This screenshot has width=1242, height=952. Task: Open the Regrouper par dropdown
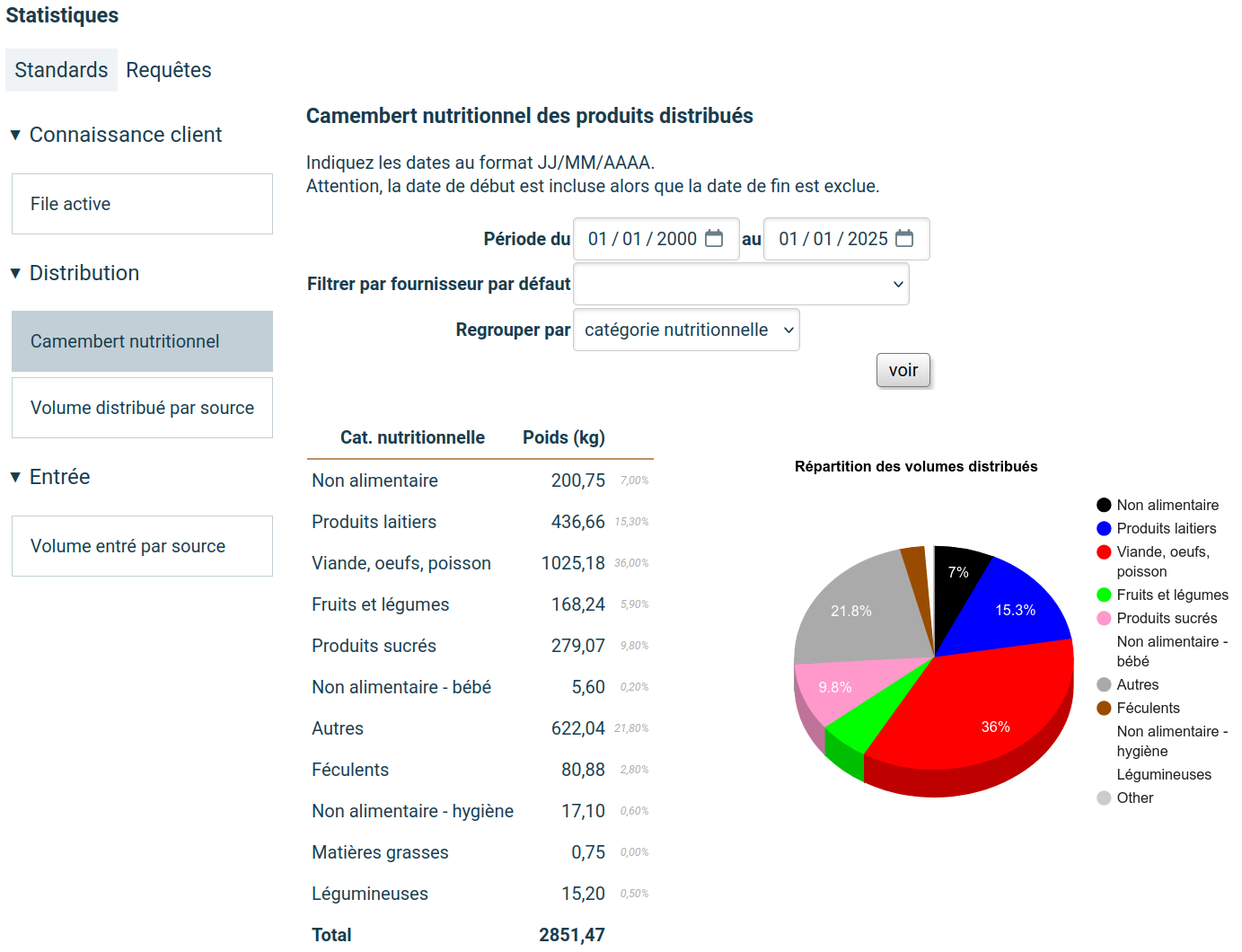tap(686, 330)
